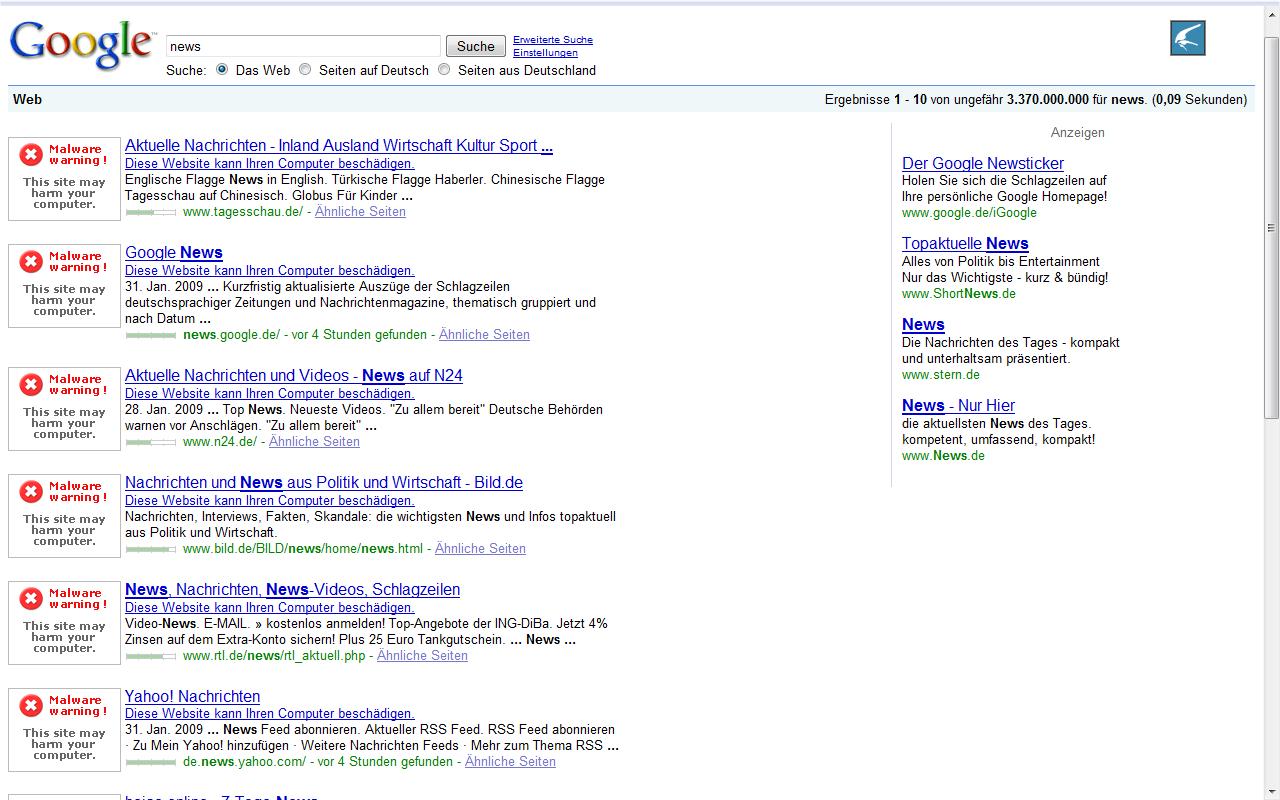
Task: Click malware warning badge beside Yahoo! Nachrichten result
Action: click(64, 730)
